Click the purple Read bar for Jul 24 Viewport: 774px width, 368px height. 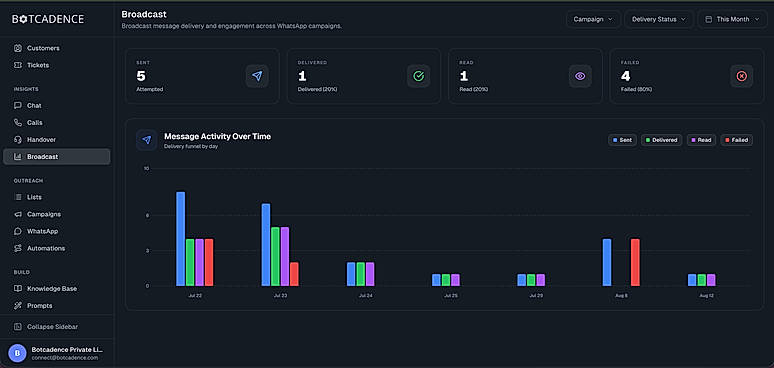(x=370, y=274)
